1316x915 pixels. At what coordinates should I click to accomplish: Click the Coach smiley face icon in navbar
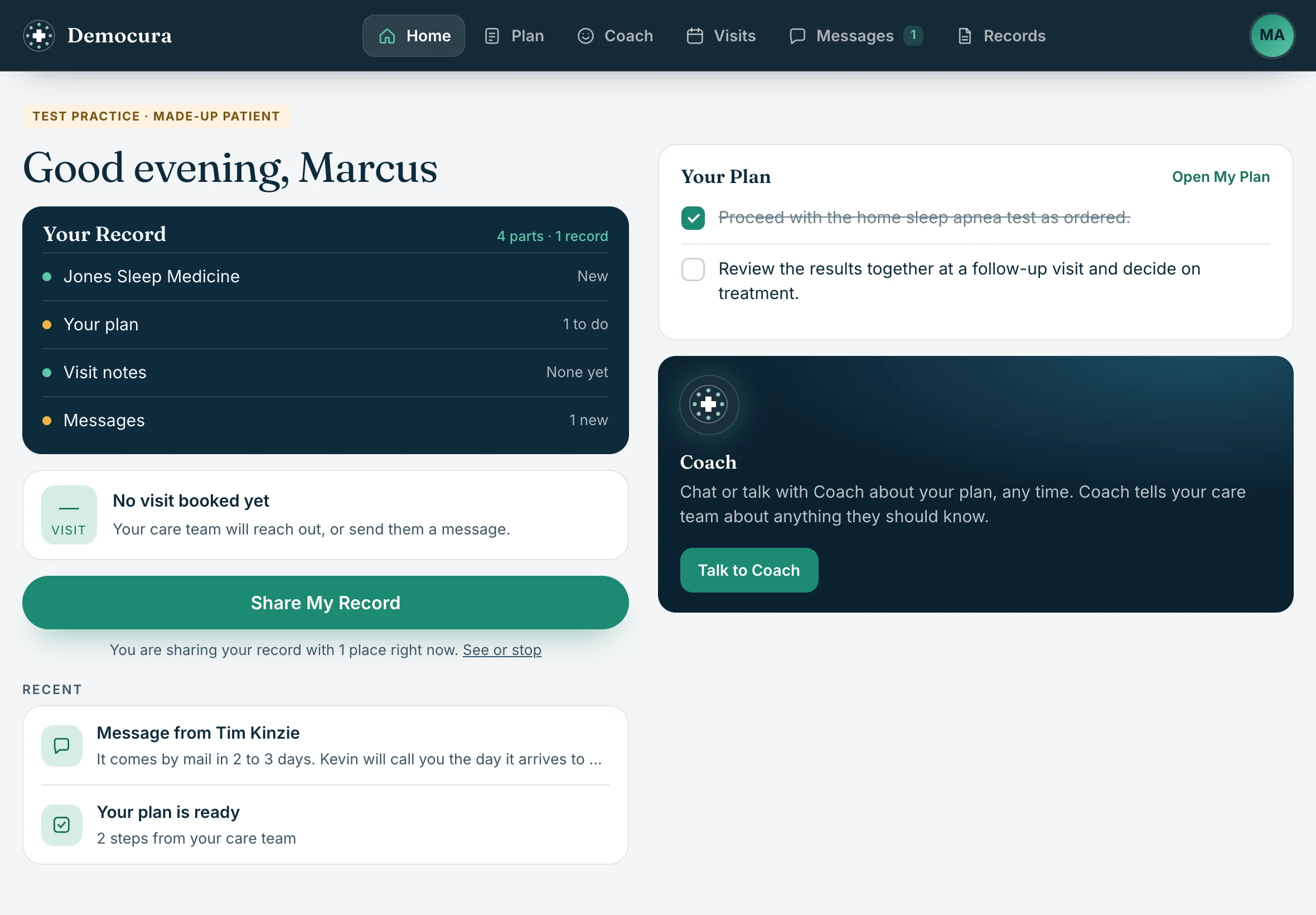(585, 36)
